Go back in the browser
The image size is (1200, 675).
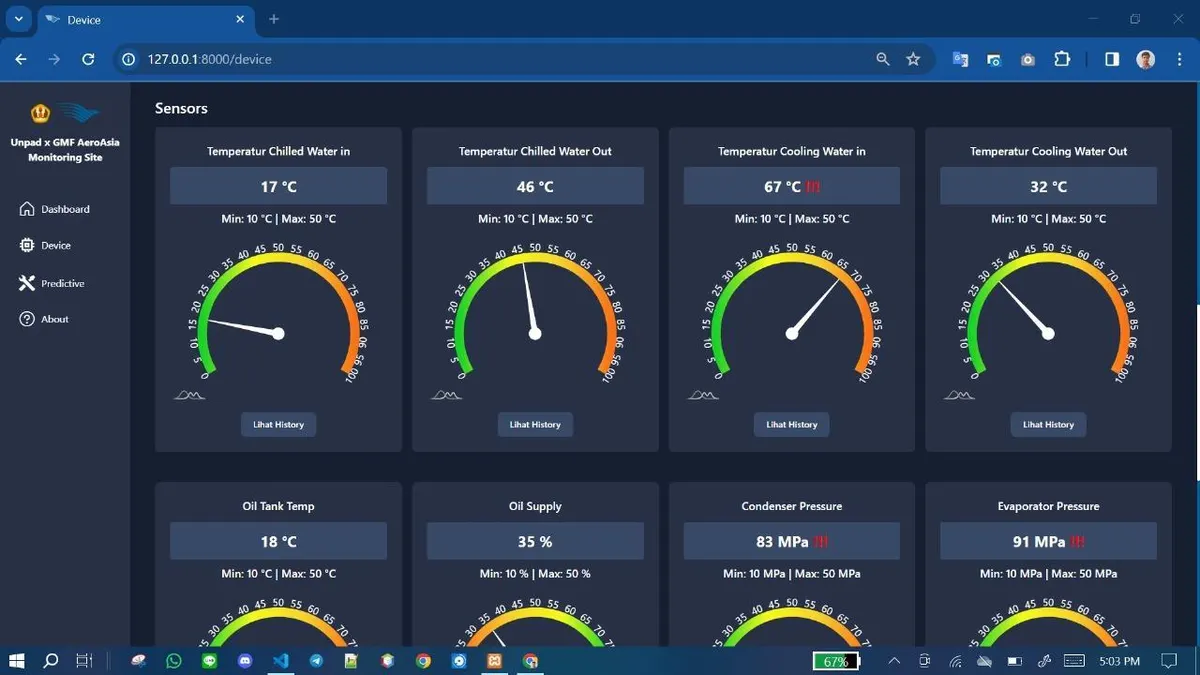point(21,59)
